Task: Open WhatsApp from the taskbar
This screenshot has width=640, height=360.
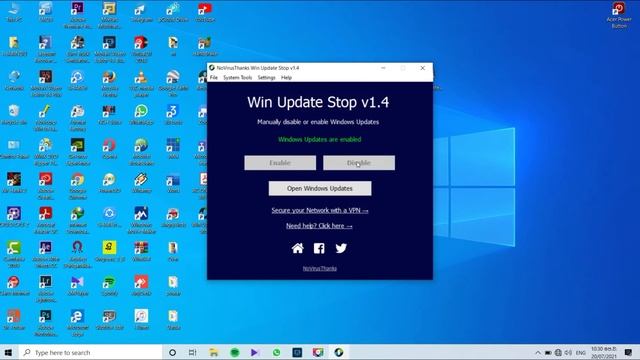Action: (276, 352)
